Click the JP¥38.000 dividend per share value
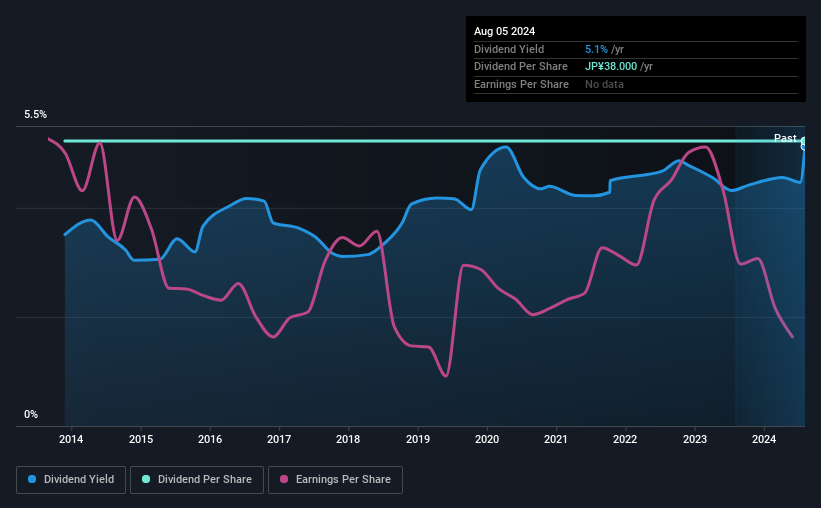The width and height of the screenshot is (821, 508). click(611, 67)
